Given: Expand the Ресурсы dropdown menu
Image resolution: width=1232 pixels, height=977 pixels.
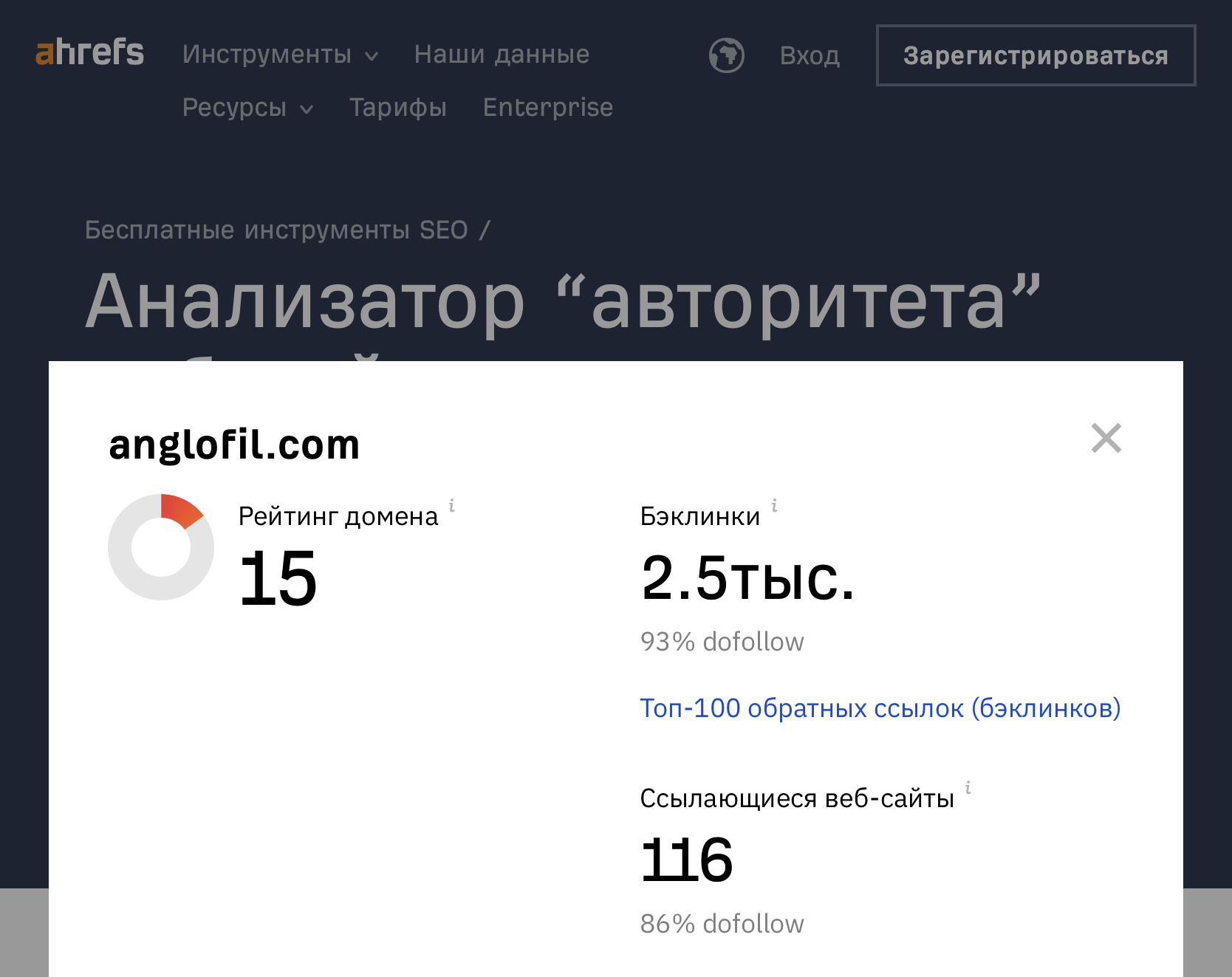Looking at the screenshot, I should click(248, 108).
